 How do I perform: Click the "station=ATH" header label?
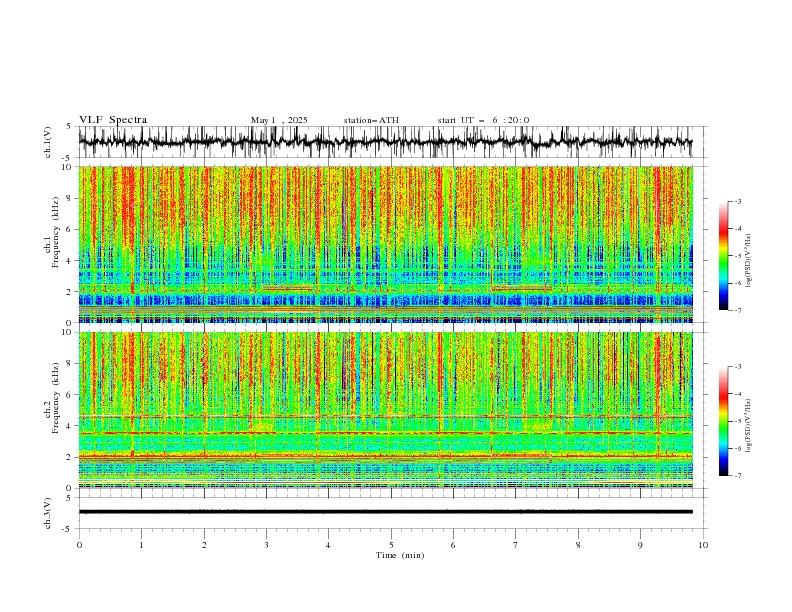(x=371, y=120)
